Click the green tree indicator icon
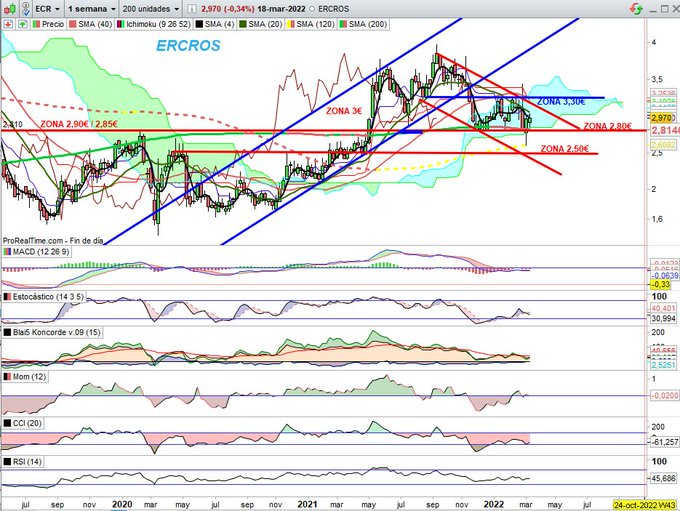This screenshot has width=680, height=511. coord(23,24)
